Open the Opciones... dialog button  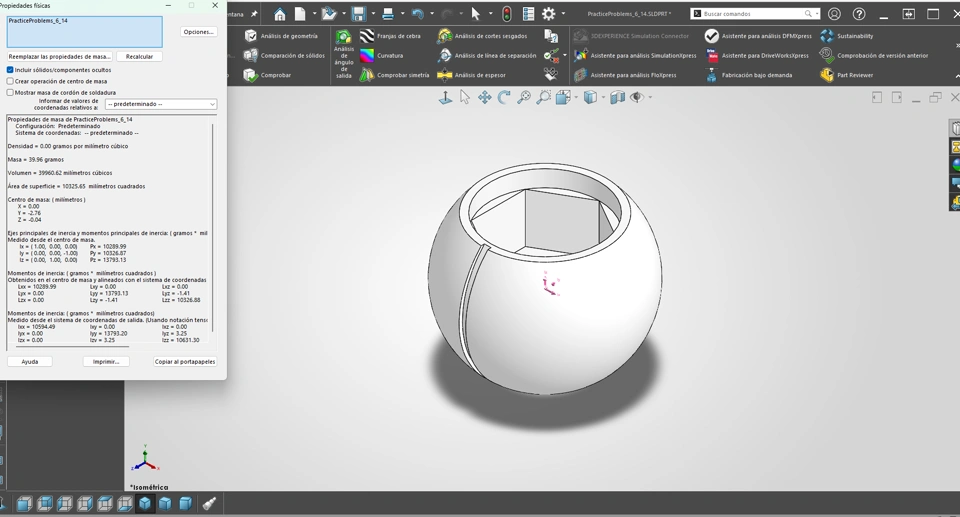point(198,32)
